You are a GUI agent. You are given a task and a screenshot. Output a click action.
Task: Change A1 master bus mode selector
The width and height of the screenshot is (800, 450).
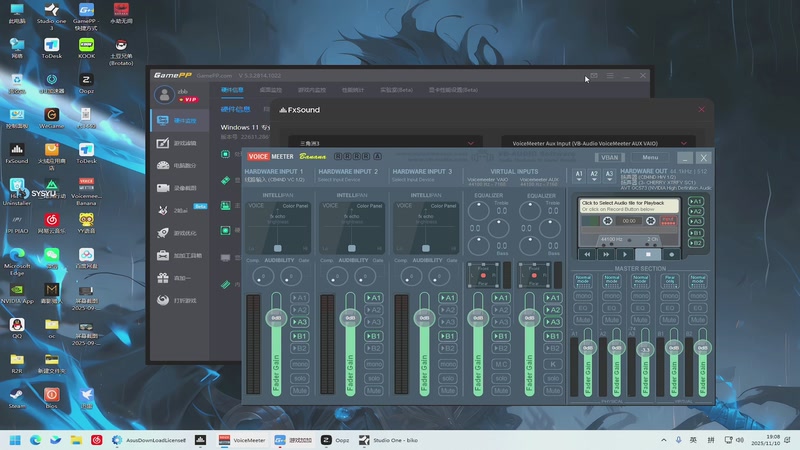583,281
